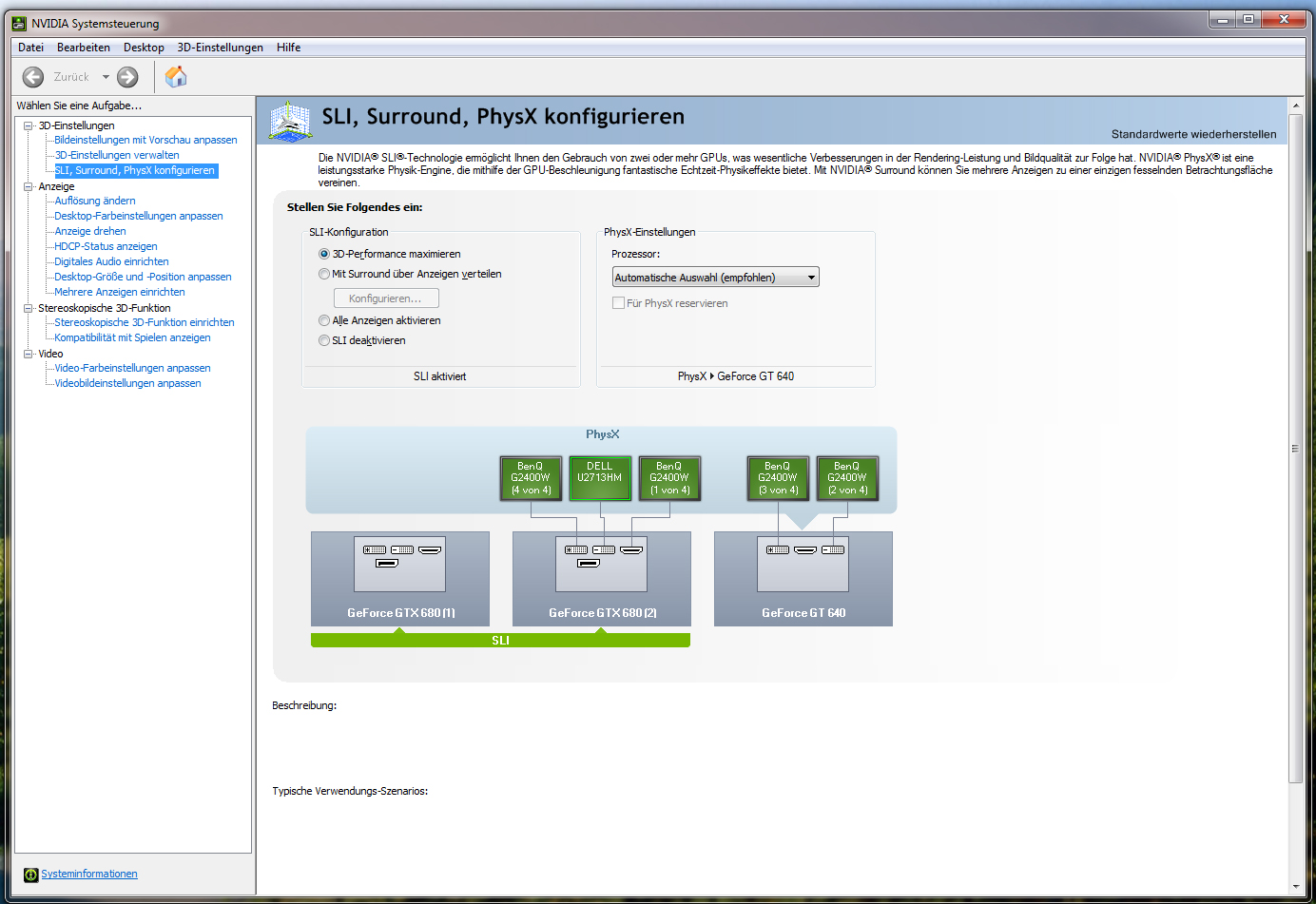1316x904 pixels.
Task: Open HDCP-Status anzeigen page
Action: [106, 246]
